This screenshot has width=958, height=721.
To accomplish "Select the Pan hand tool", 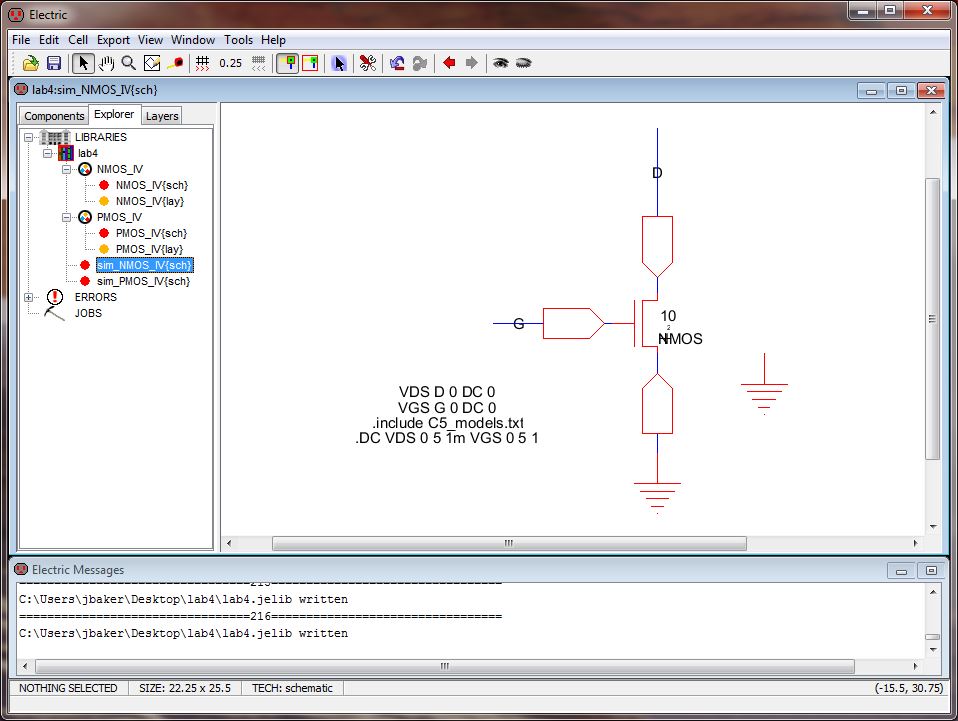I will tap(106, 63).
